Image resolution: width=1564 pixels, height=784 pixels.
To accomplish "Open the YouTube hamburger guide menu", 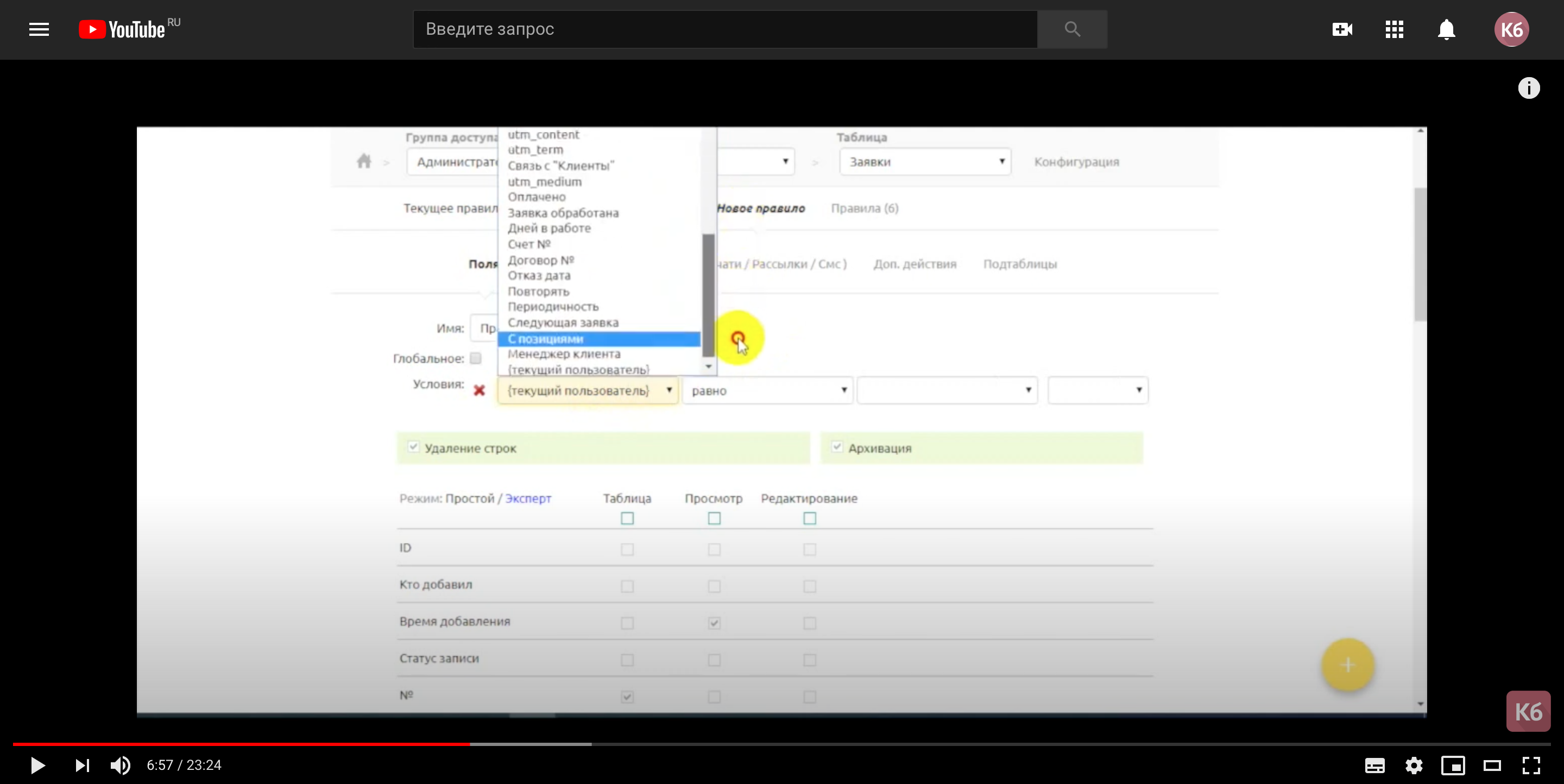I will coord(39,29).
